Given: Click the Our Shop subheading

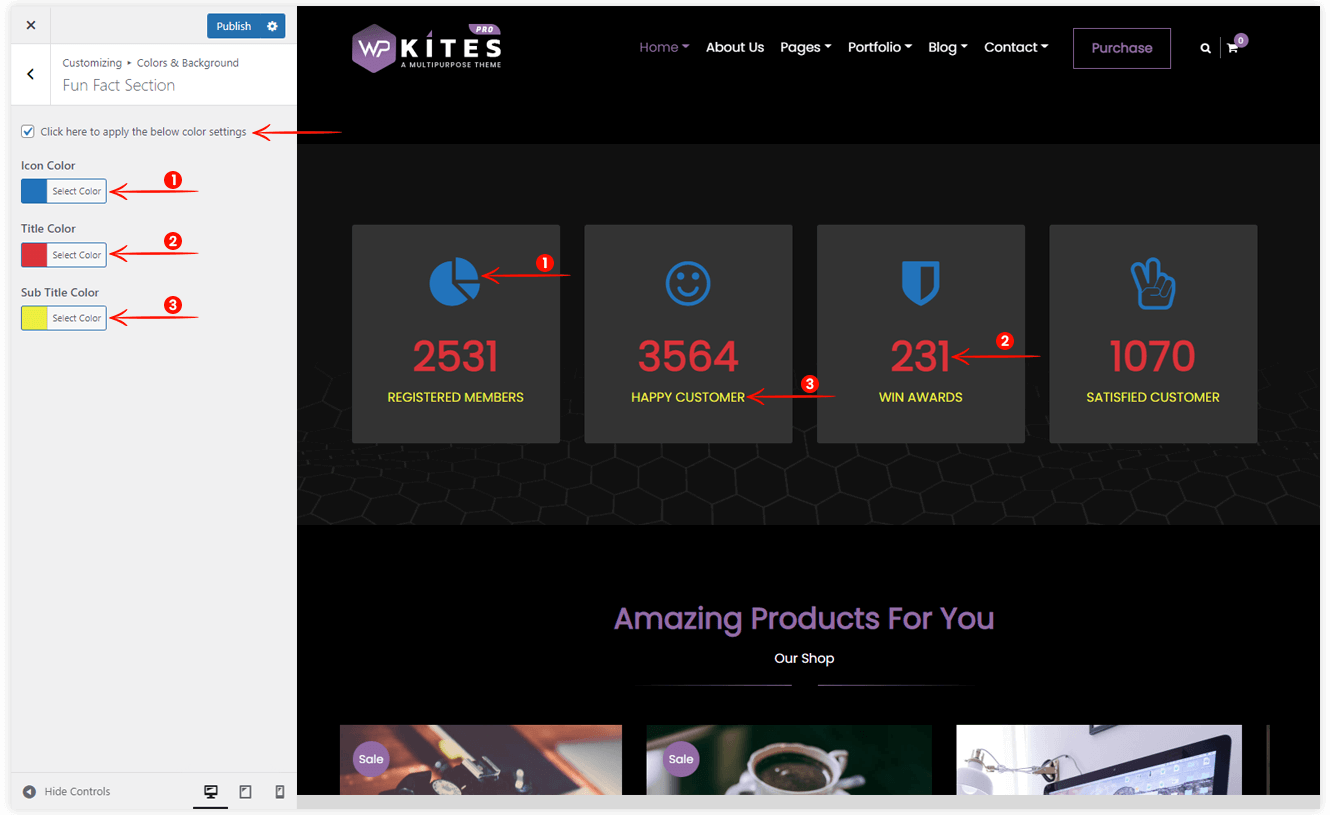Looking at the screenshot, I should point(804,658).
